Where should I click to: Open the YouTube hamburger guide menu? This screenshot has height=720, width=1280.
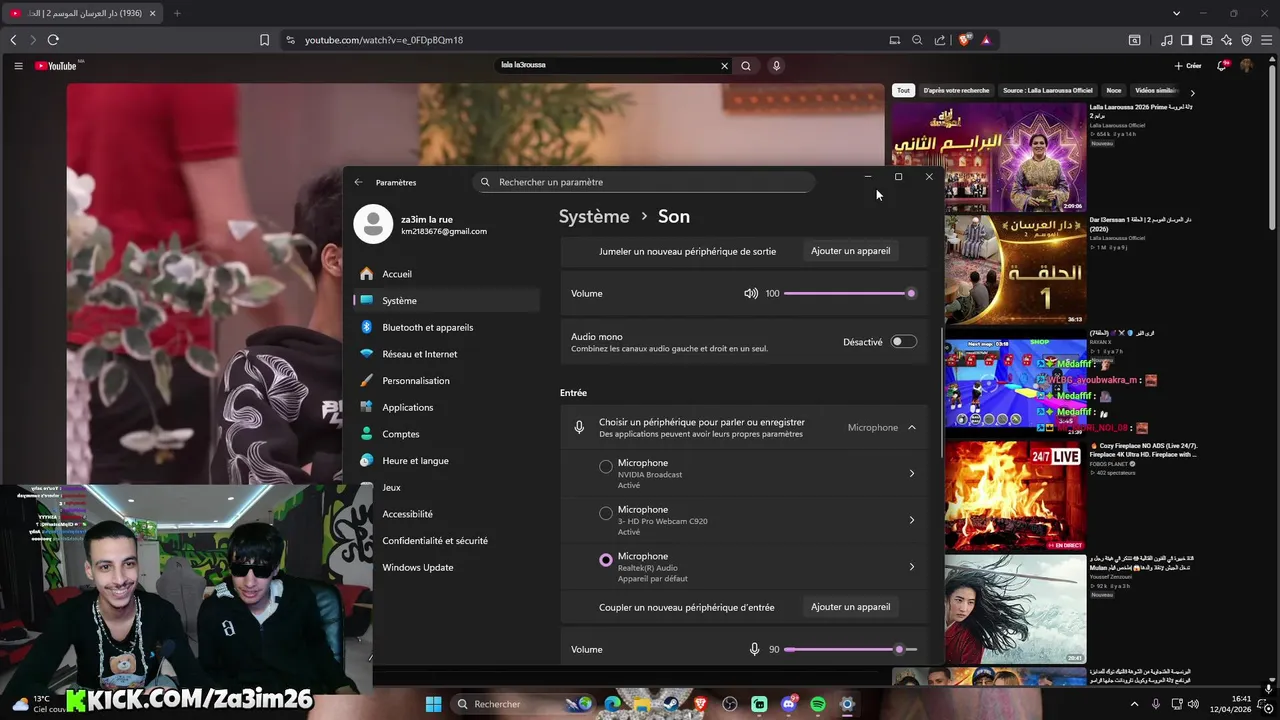click(18, 66)
